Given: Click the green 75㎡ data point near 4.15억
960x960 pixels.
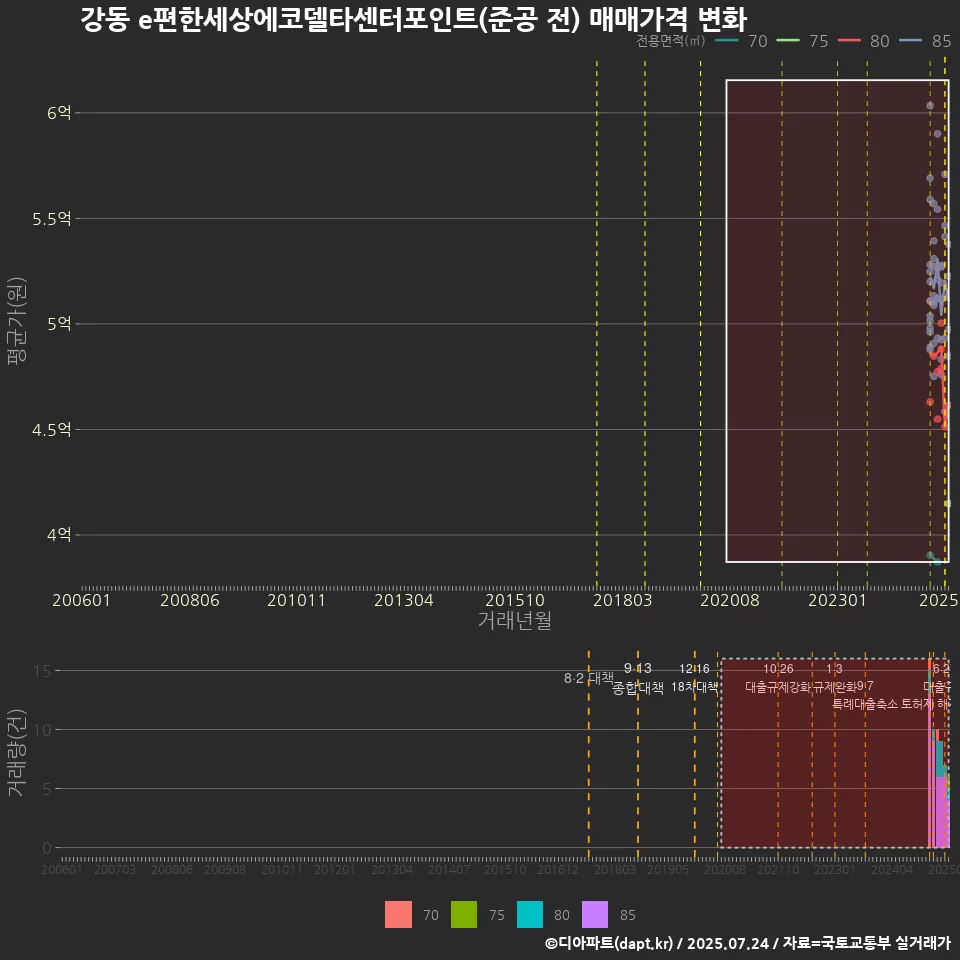Looking at the screenshot, I should click(x=947, y=503).
